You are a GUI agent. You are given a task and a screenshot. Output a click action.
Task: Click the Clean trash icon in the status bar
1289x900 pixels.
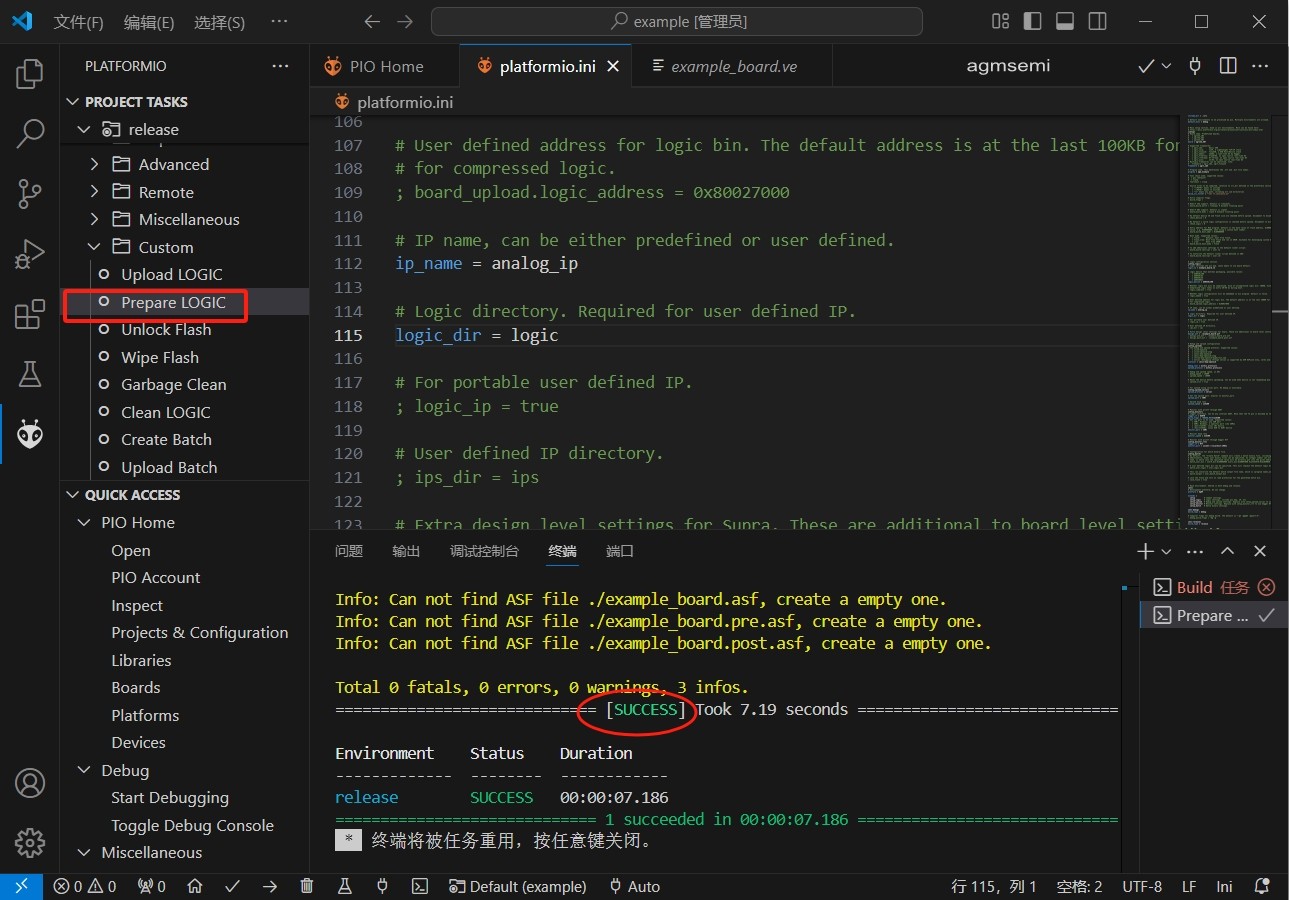coord(307,886)
